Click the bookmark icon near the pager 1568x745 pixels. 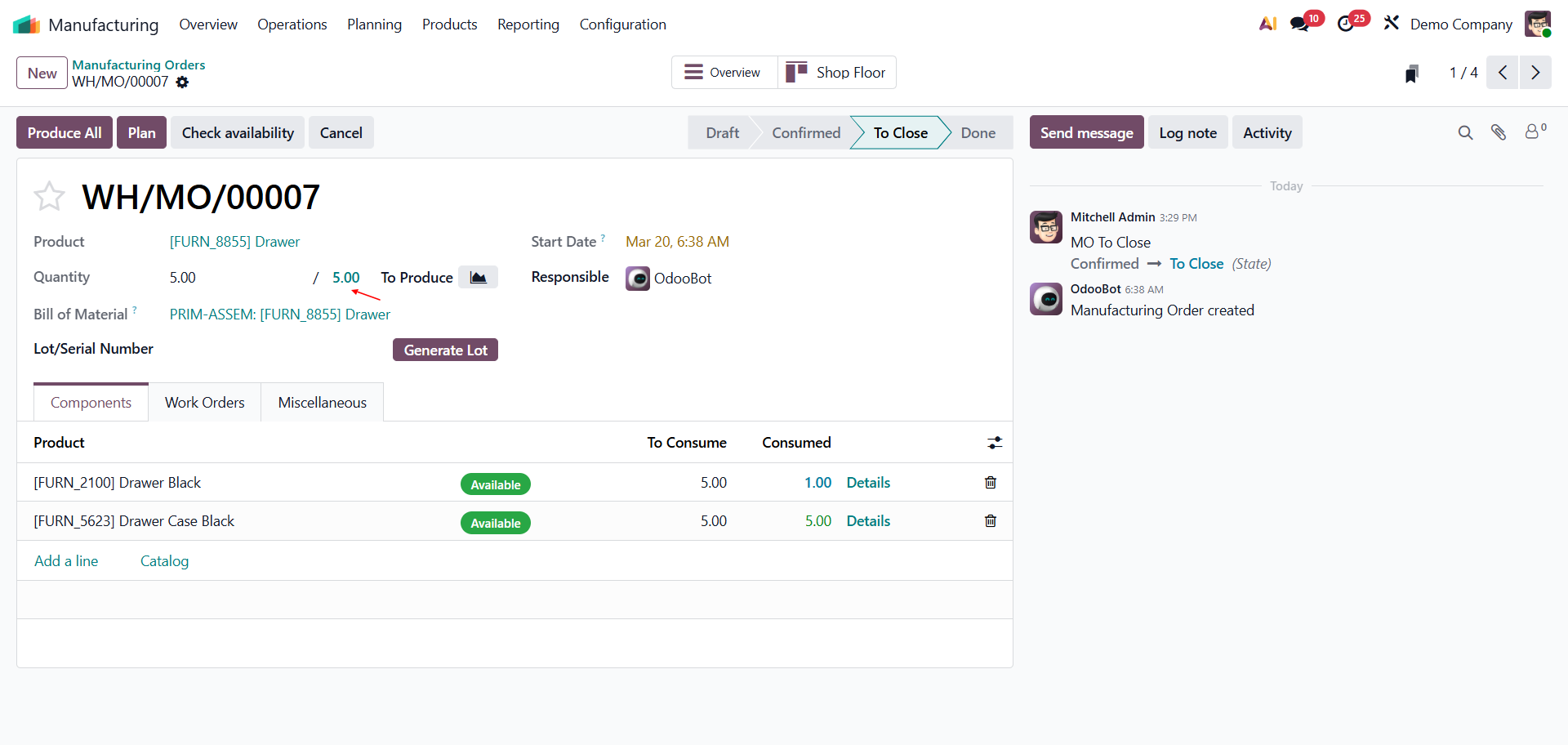click(1411, 74)
